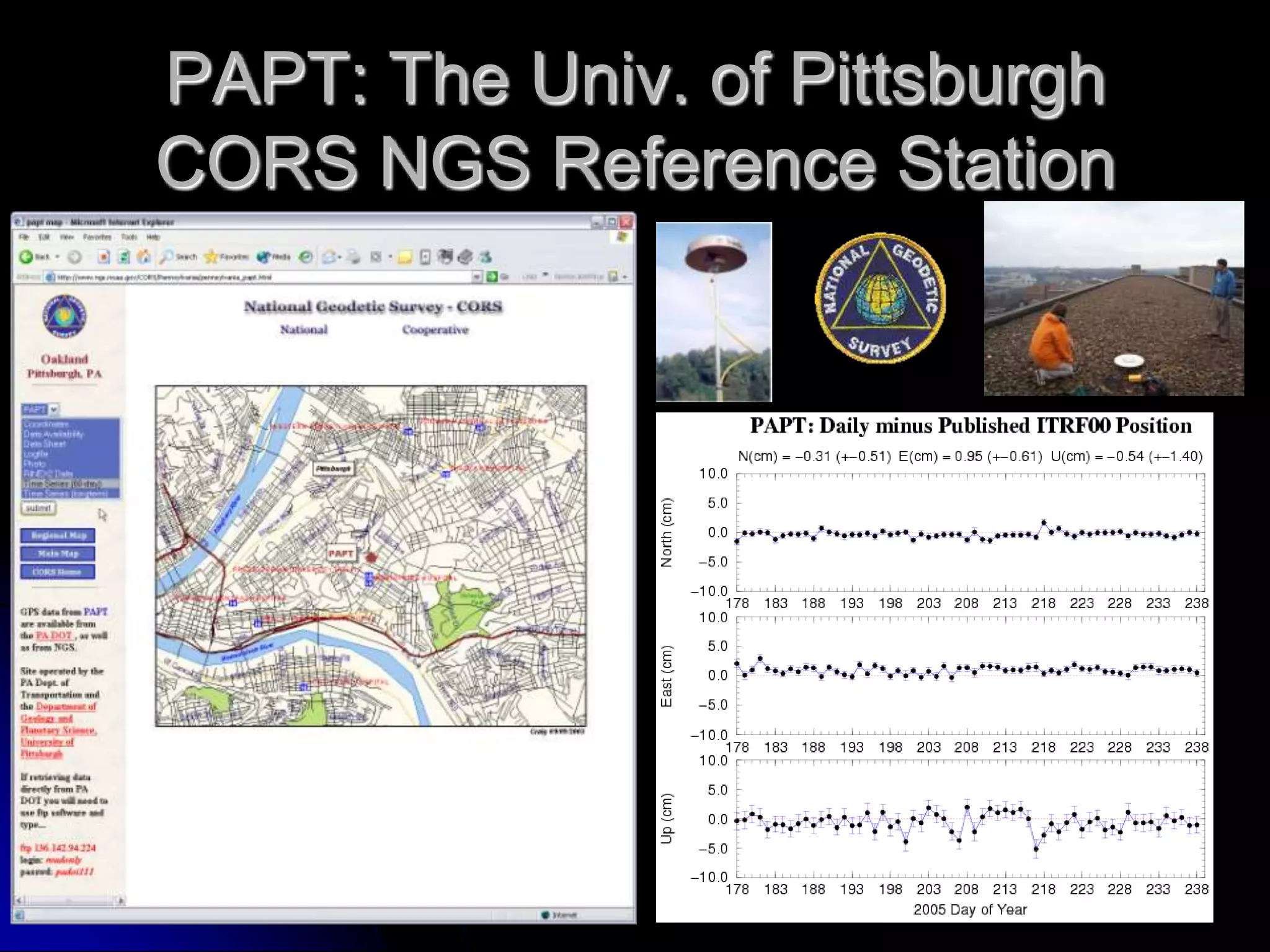The height and width of the screenshot is (952, 1270).
Task: Open the PAPT link in sidebar text
Action: pyautogui.click(x=95, y=612)
